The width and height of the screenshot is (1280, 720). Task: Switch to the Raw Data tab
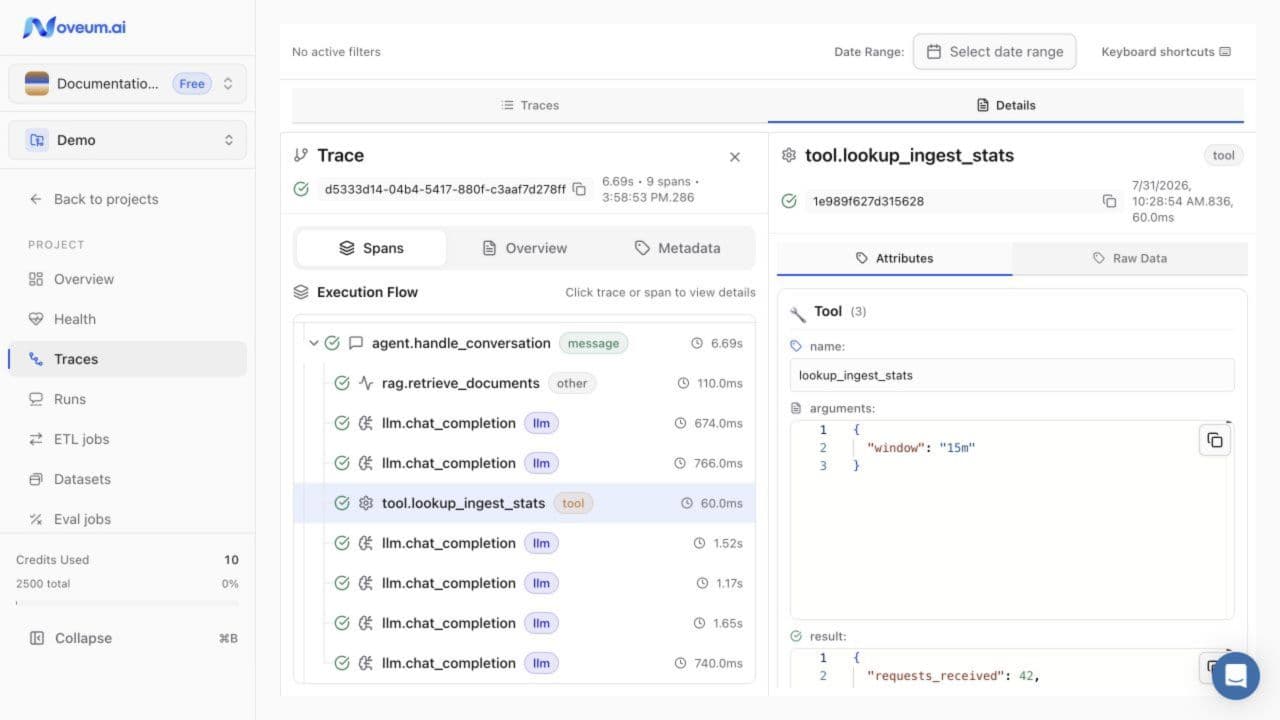[x=1130, y=258]
